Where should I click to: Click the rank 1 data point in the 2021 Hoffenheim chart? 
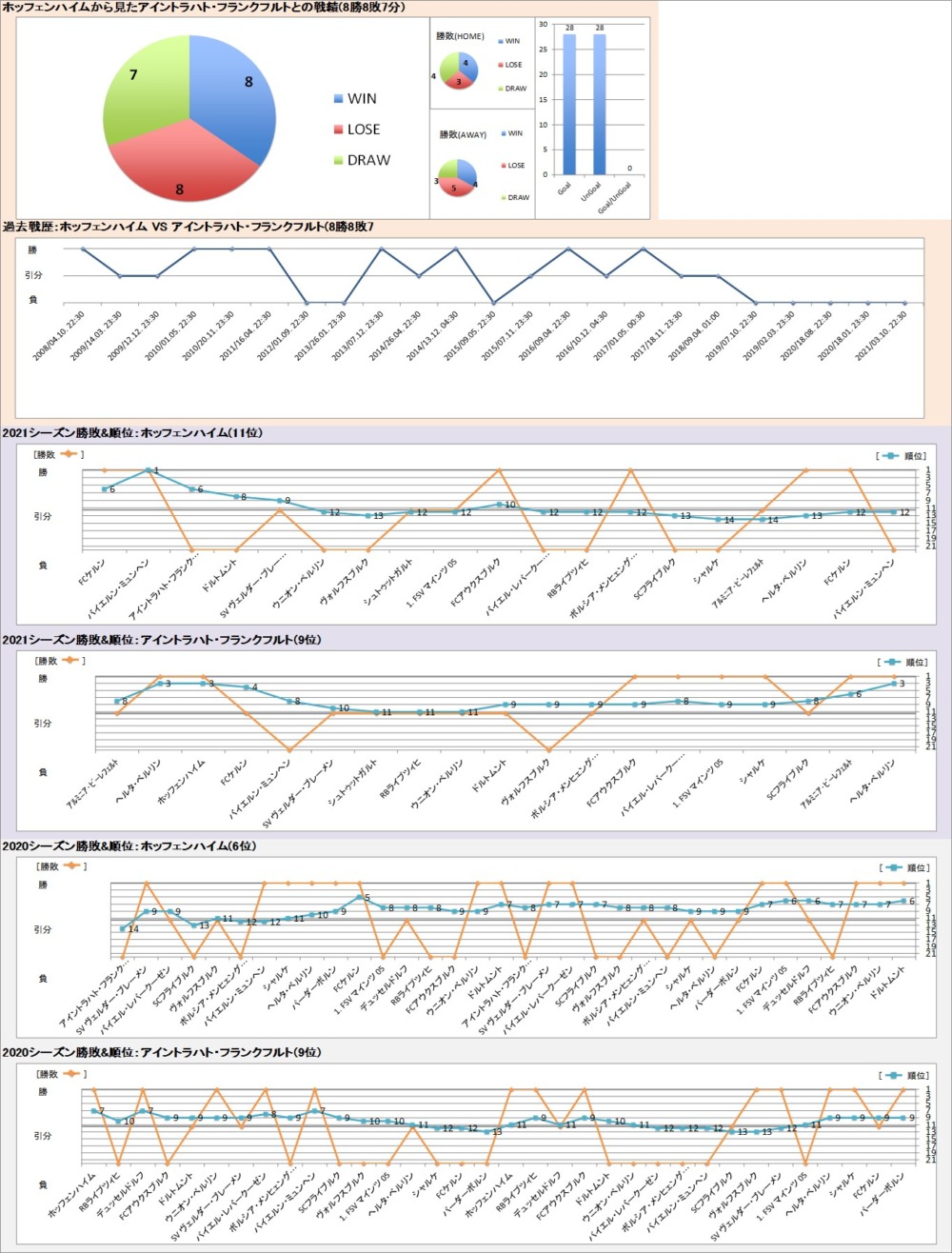click(148, 469)
